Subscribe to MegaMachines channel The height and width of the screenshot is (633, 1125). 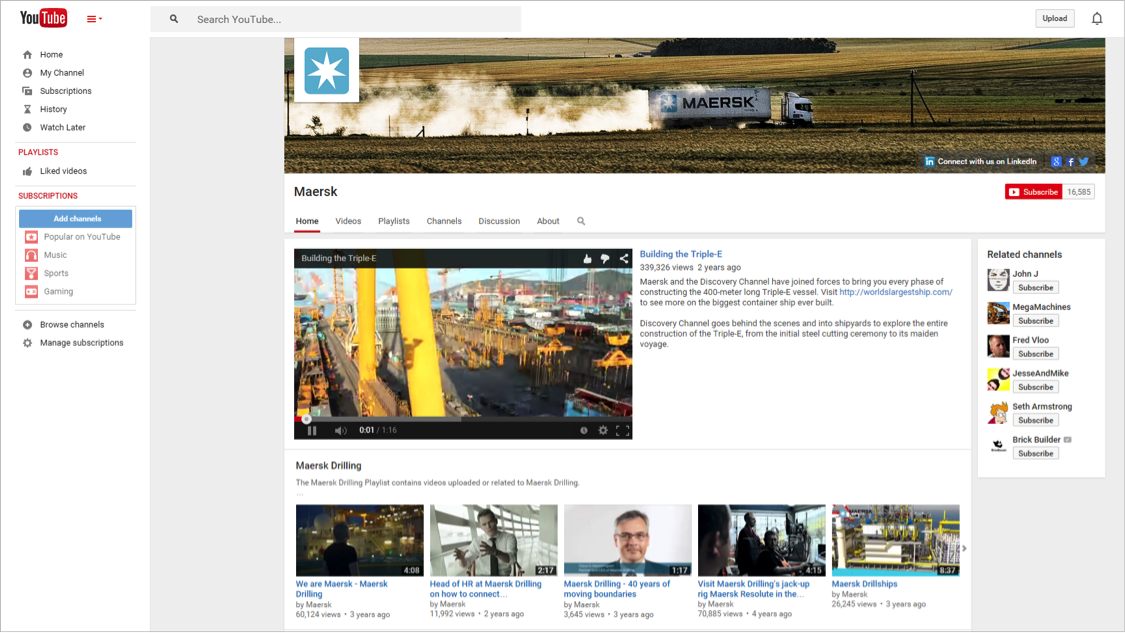tap(1035, 321)
